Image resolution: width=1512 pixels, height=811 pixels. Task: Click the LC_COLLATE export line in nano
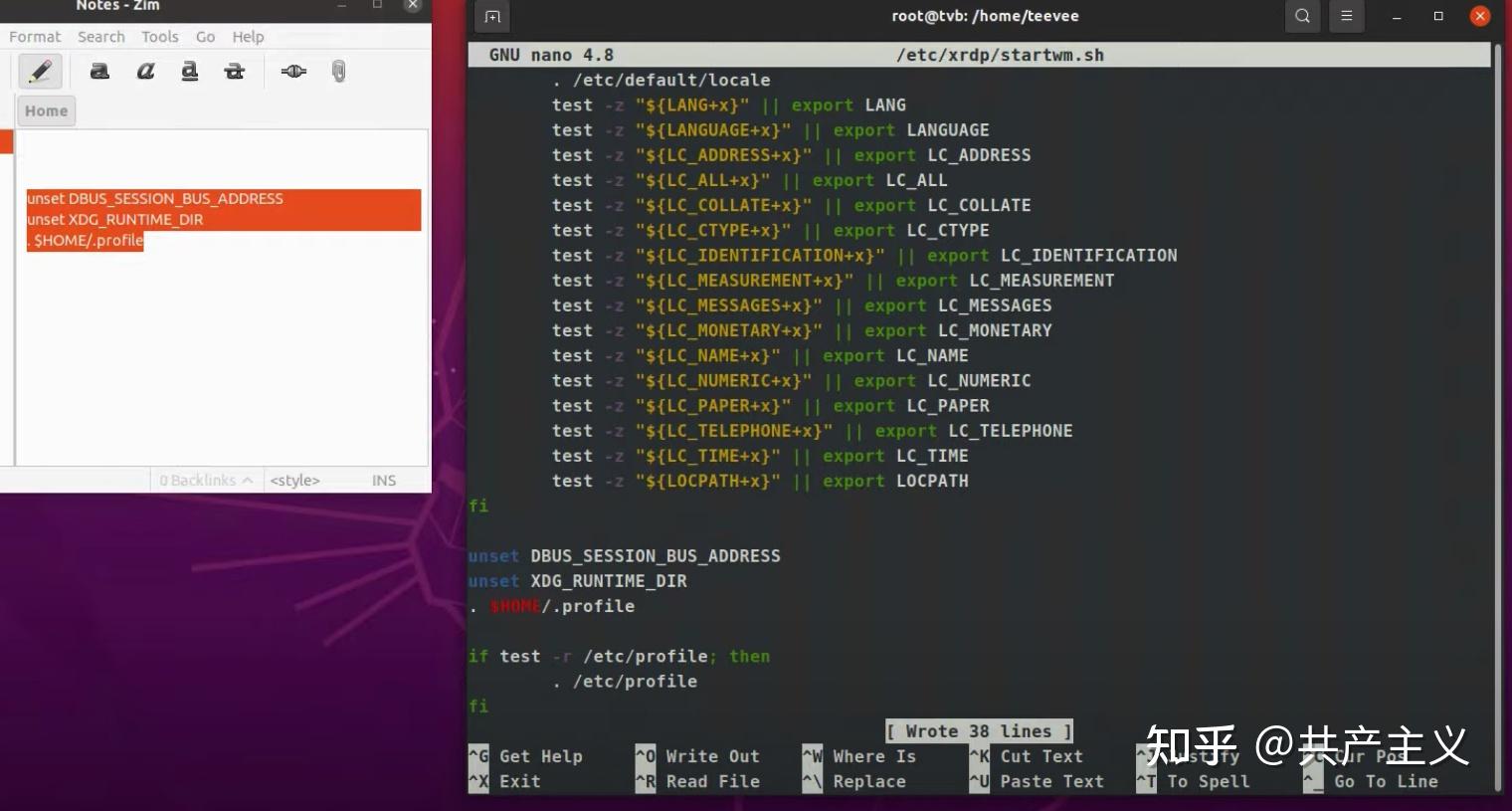[792, 206]
